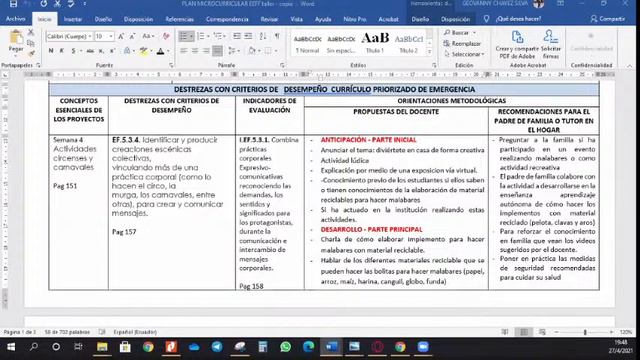Click the Cut scissors icon
The image size is (640, 360).
point(31,32)
